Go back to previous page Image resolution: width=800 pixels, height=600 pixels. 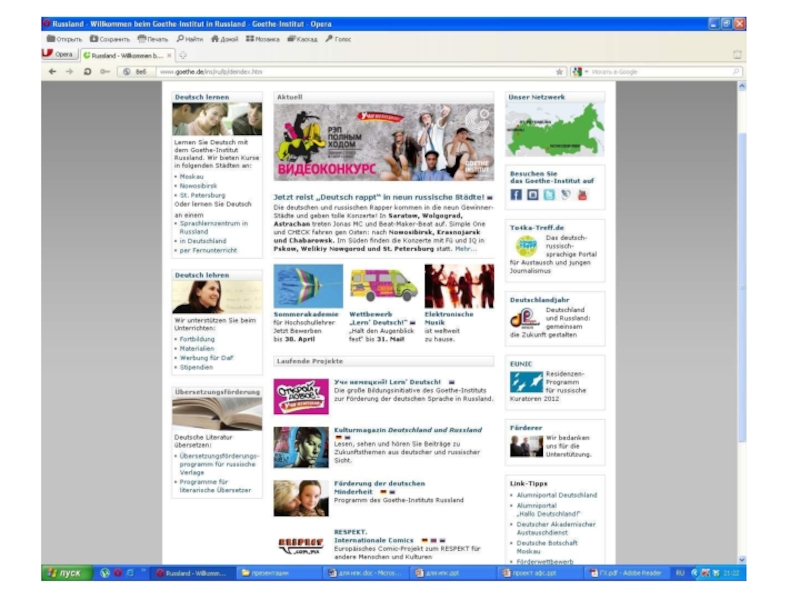point(52,72)
